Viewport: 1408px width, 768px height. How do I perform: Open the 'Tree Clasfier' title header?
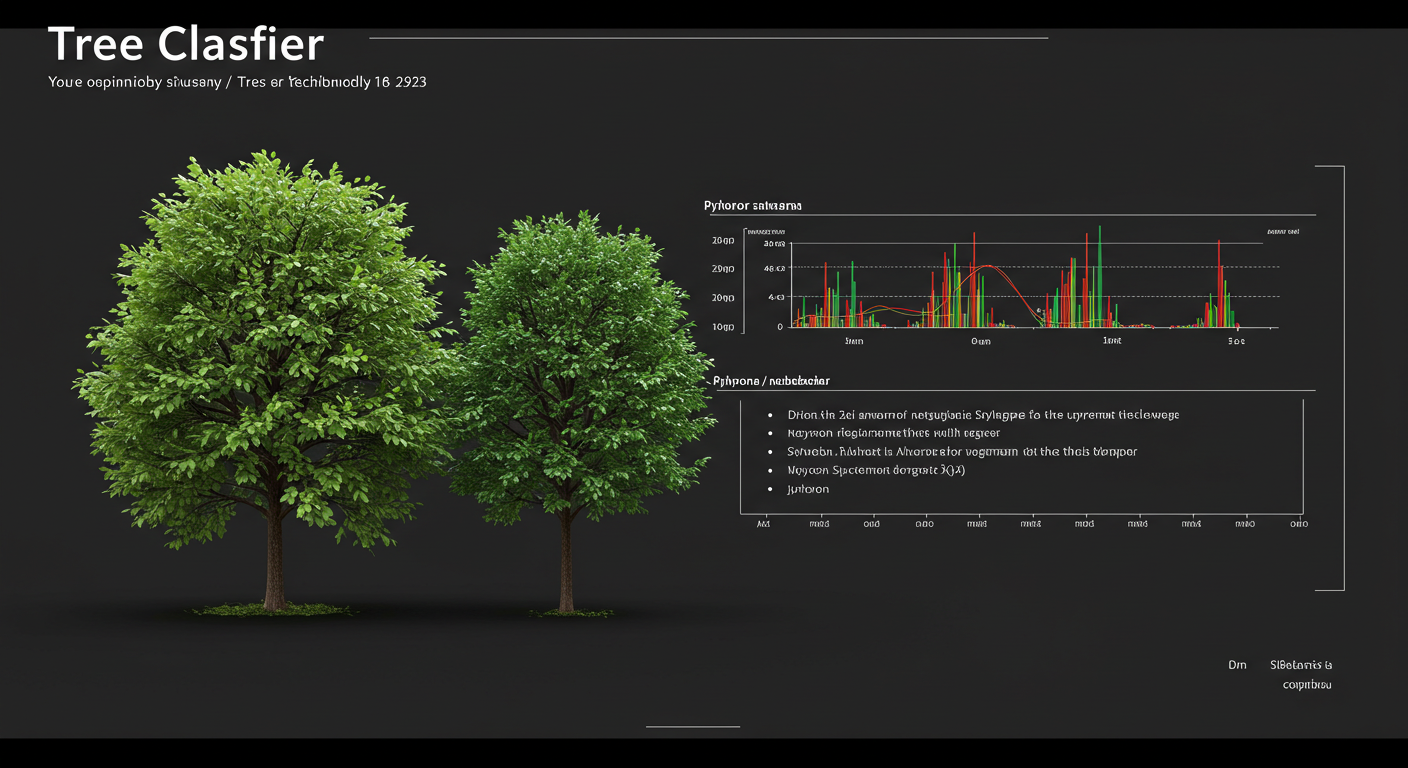pyautogui.click(x=185, y=43)
